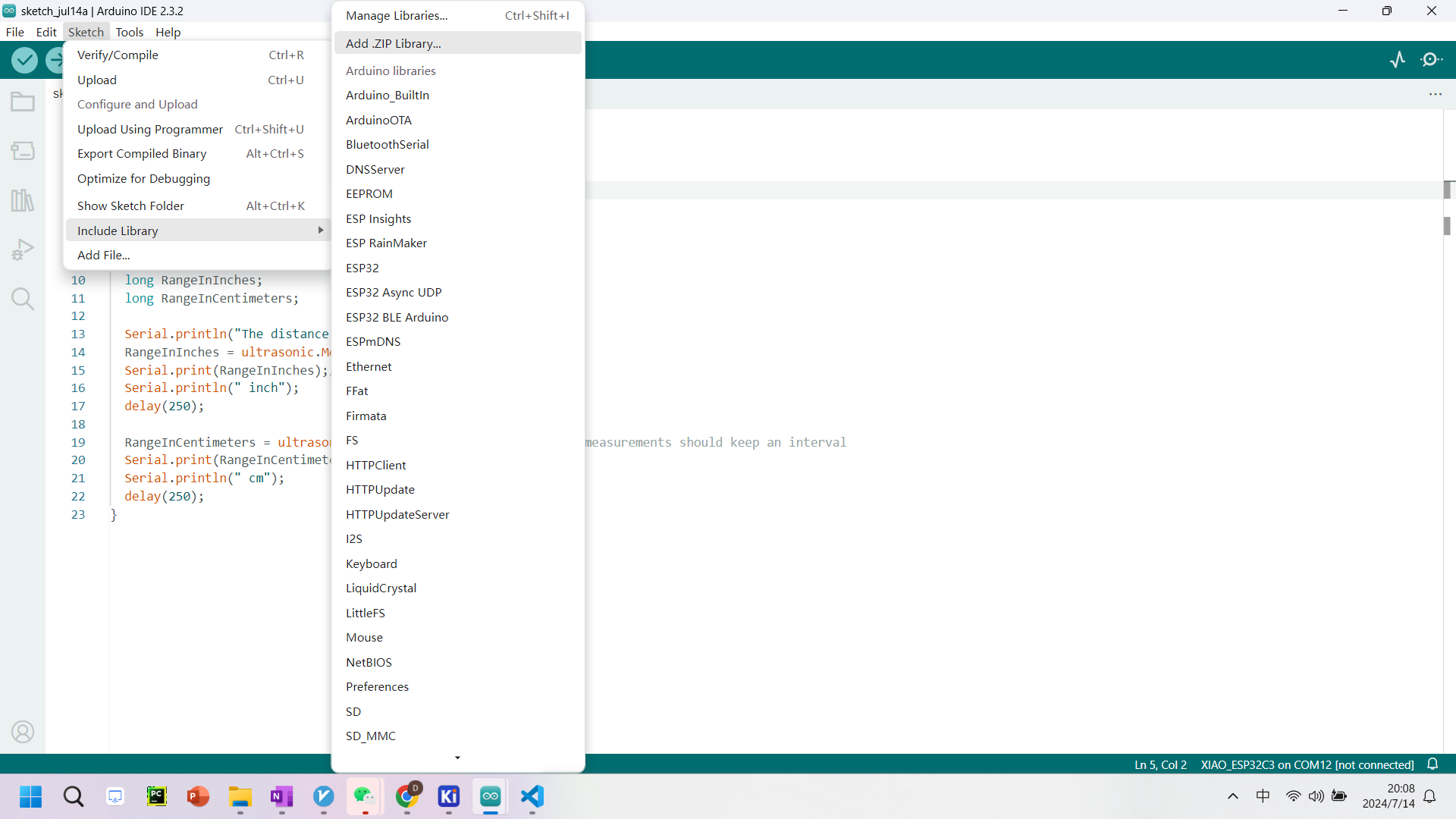
Task: Include the Ethernet library
Action: pyautogui.click(x=458, y=366)
